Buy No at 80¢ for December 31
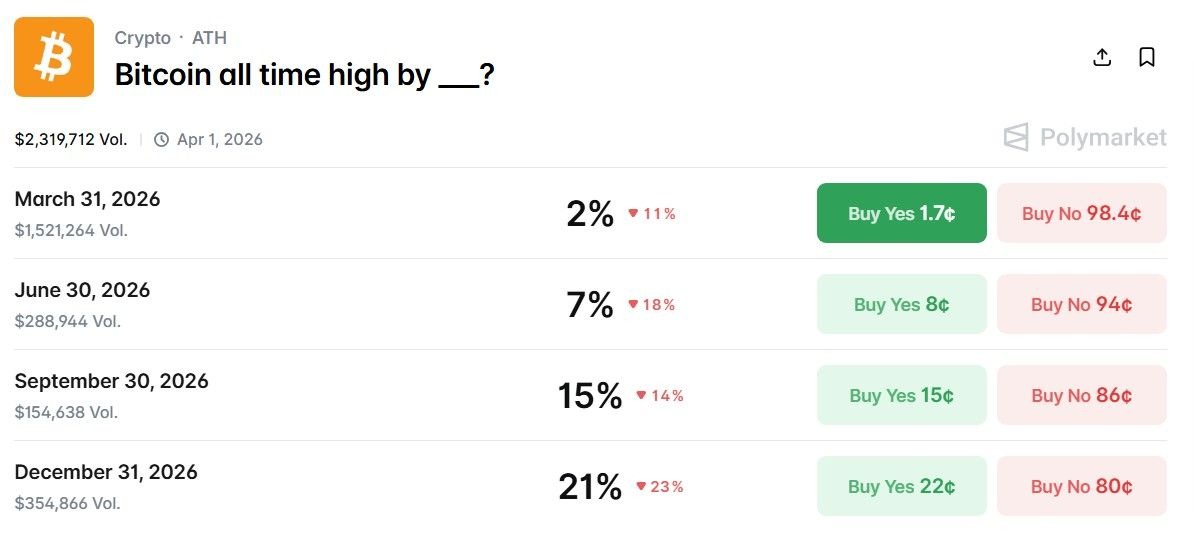Image resolution: width=1194 pixels, height=535 pixels. coord(1081,486)
